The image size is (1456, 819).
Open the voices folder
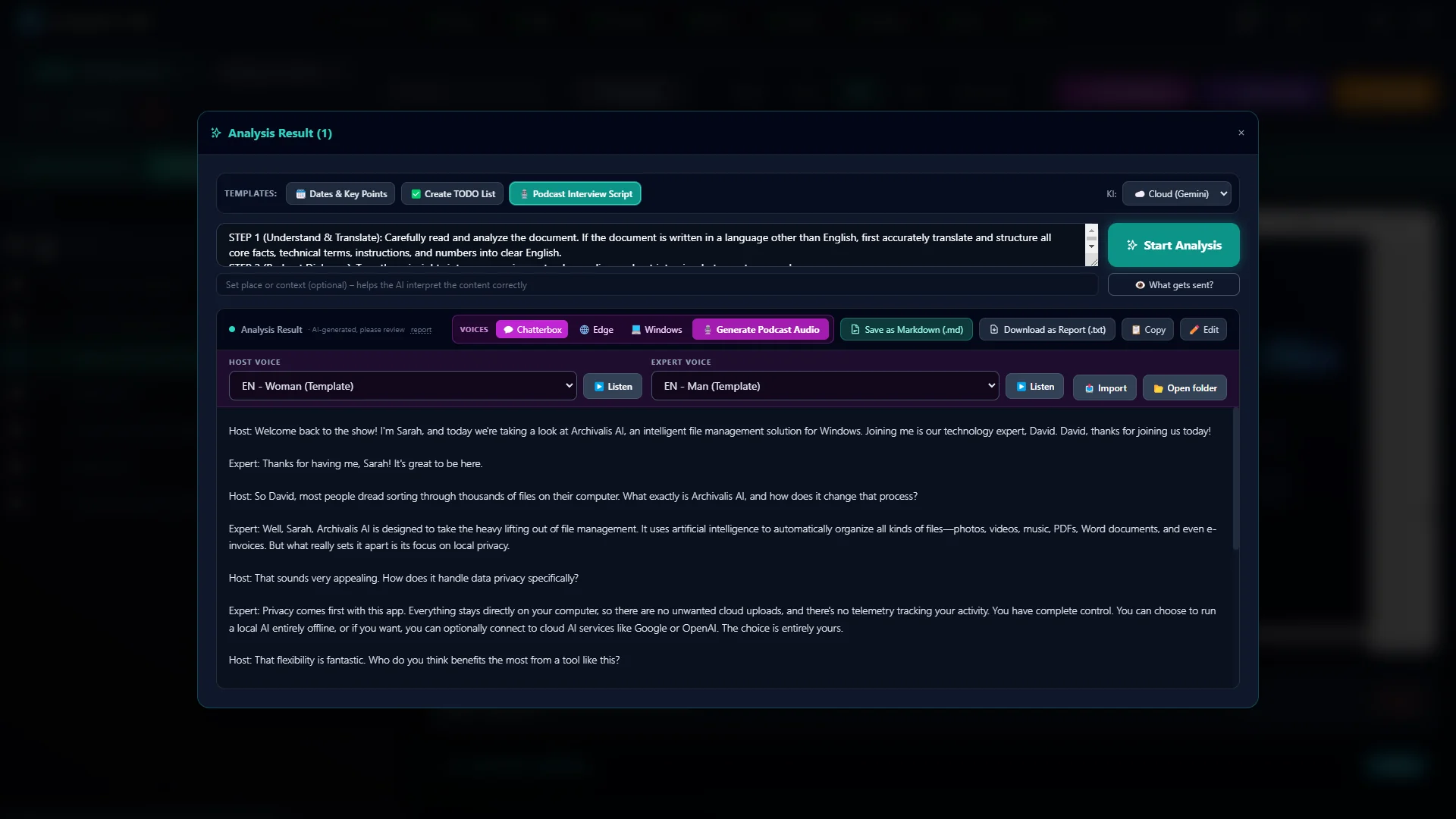coord(1185,388)
